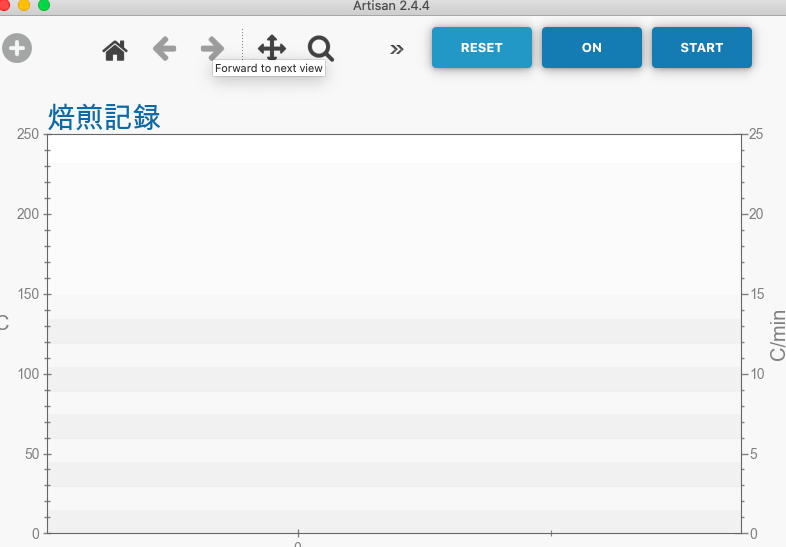786x547 pixels.
Task: Click the C label on left axis
Action: (4, 323)
